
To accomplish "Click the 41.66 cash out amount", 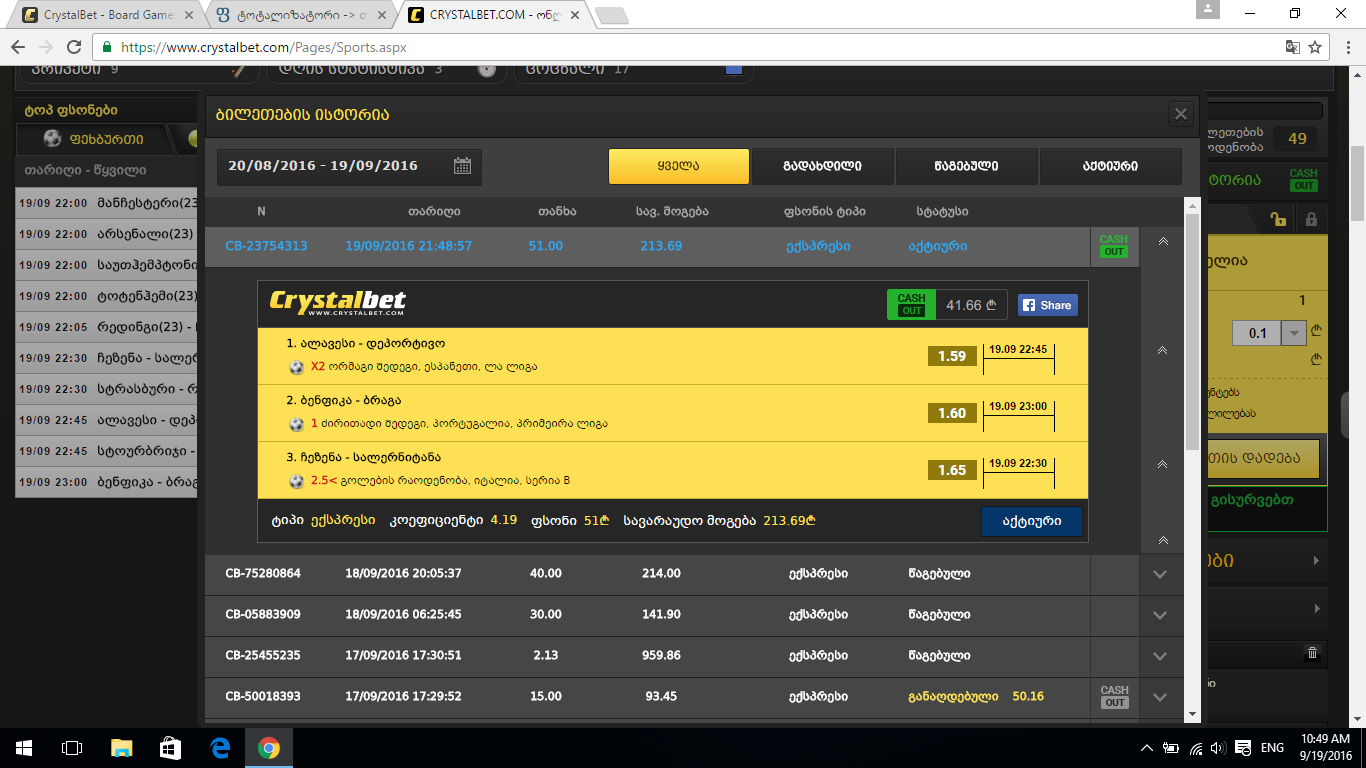I will (970, 305).
